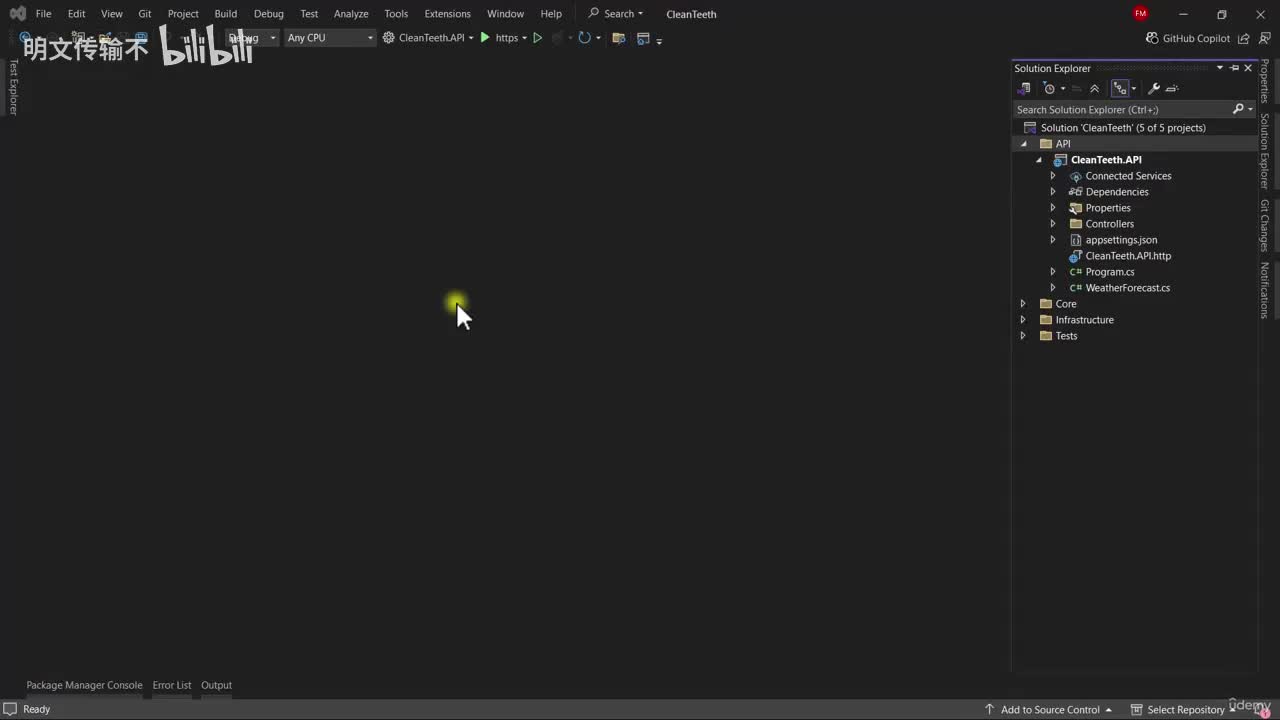The height and width of the screenshot is (720, 1280).
Task: Open the Git menu
Action: (145, 14)
